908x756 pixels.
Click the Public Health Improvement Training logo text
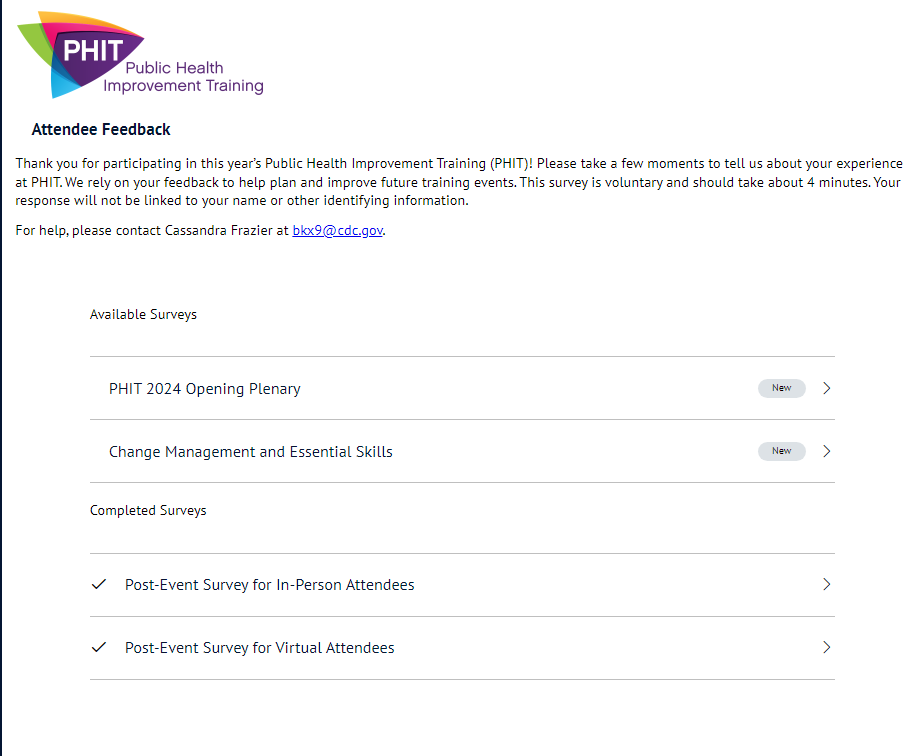(x=184, y=78)
